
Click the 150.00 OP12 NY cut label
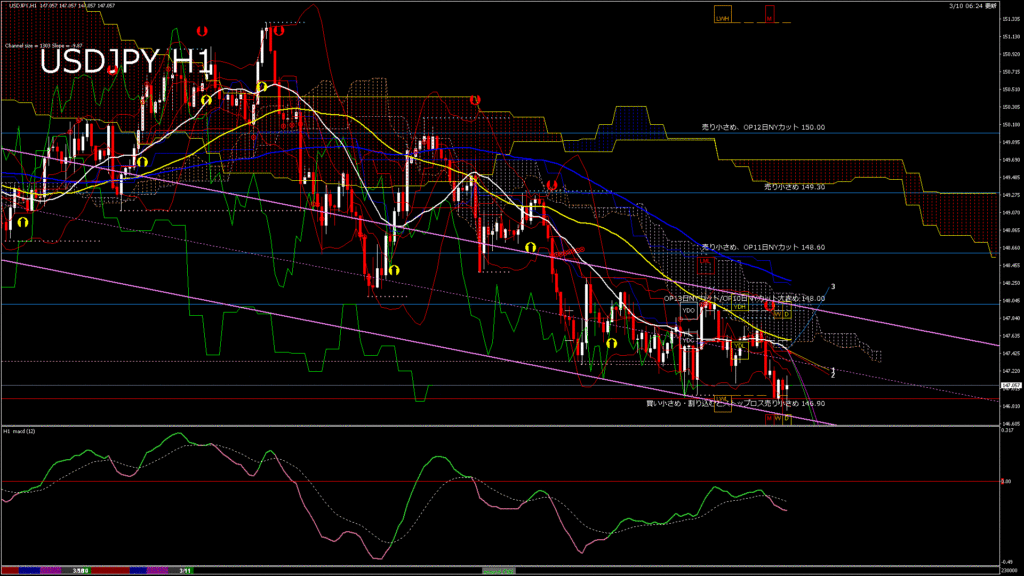pyautogui.click(x=763, y=128)
